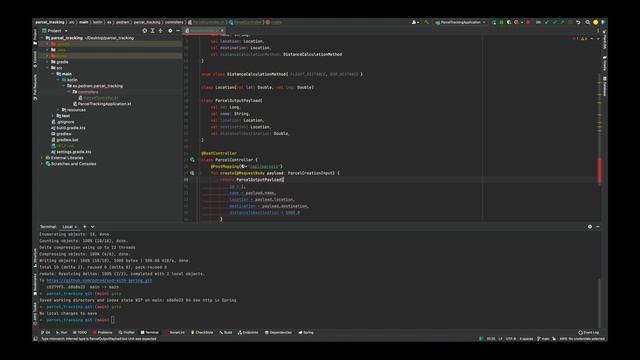The image size is (640, 360).
Task: Expand Scratches and Consoles
Action: (42, 164)
